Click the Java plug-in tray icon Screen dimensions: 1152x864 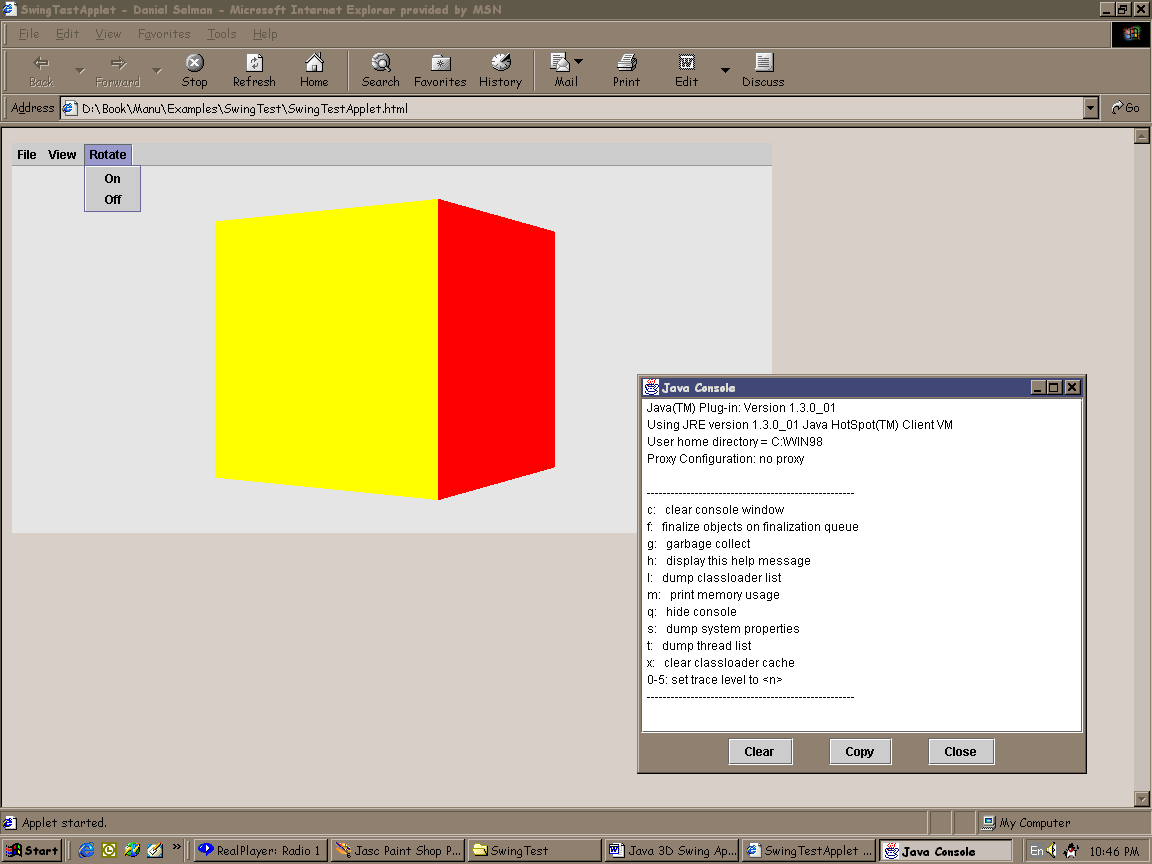(x=1072, y=851)
